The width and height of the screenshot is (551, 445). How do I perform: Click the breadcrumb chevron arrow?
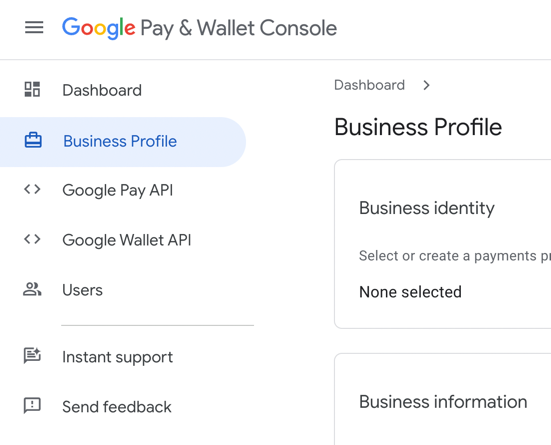coord(426,85)
